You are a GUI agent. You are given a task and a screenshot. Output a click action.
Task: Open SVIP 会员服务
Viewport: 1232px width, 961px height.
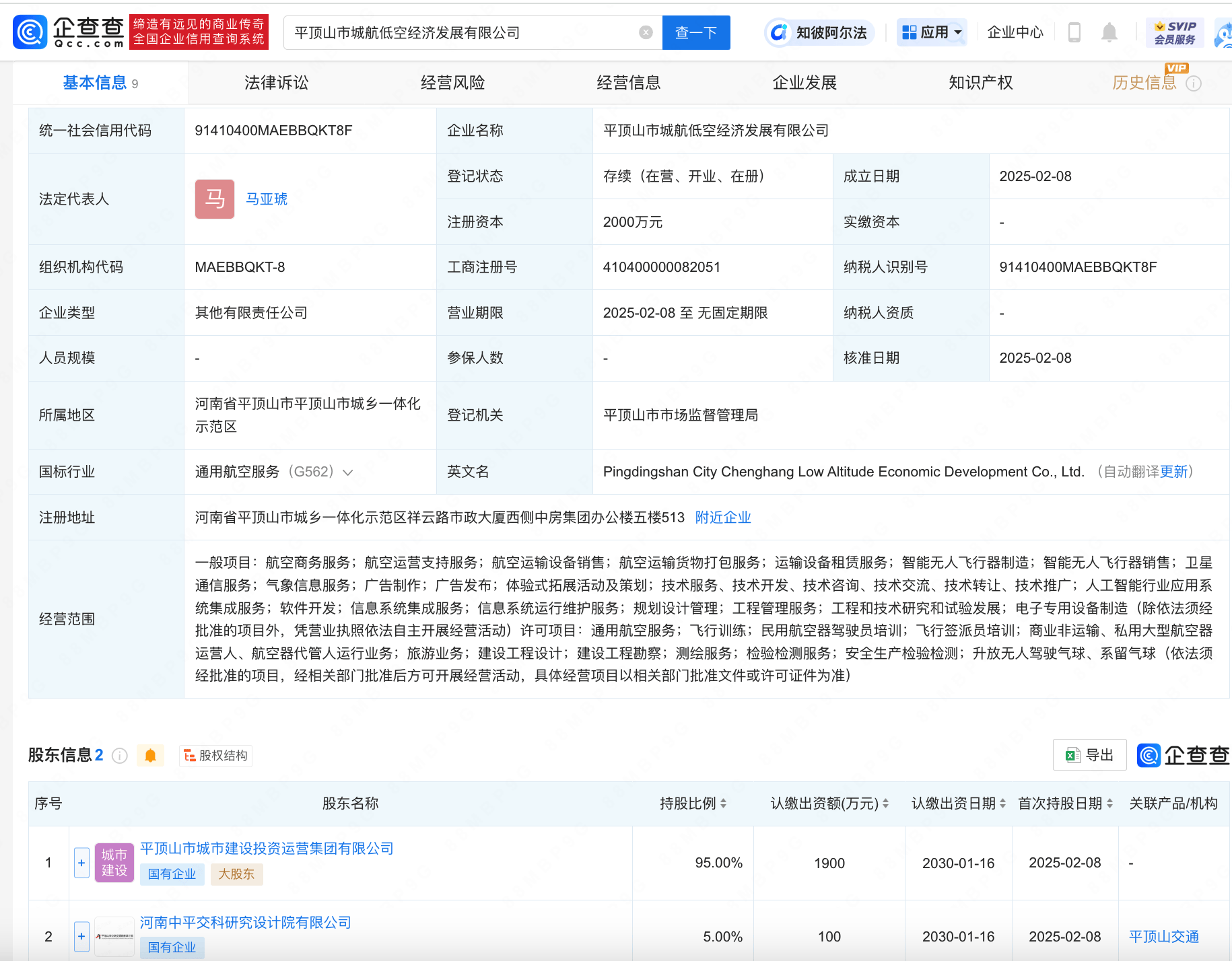pyautogui.click(x=1175, y=32)
